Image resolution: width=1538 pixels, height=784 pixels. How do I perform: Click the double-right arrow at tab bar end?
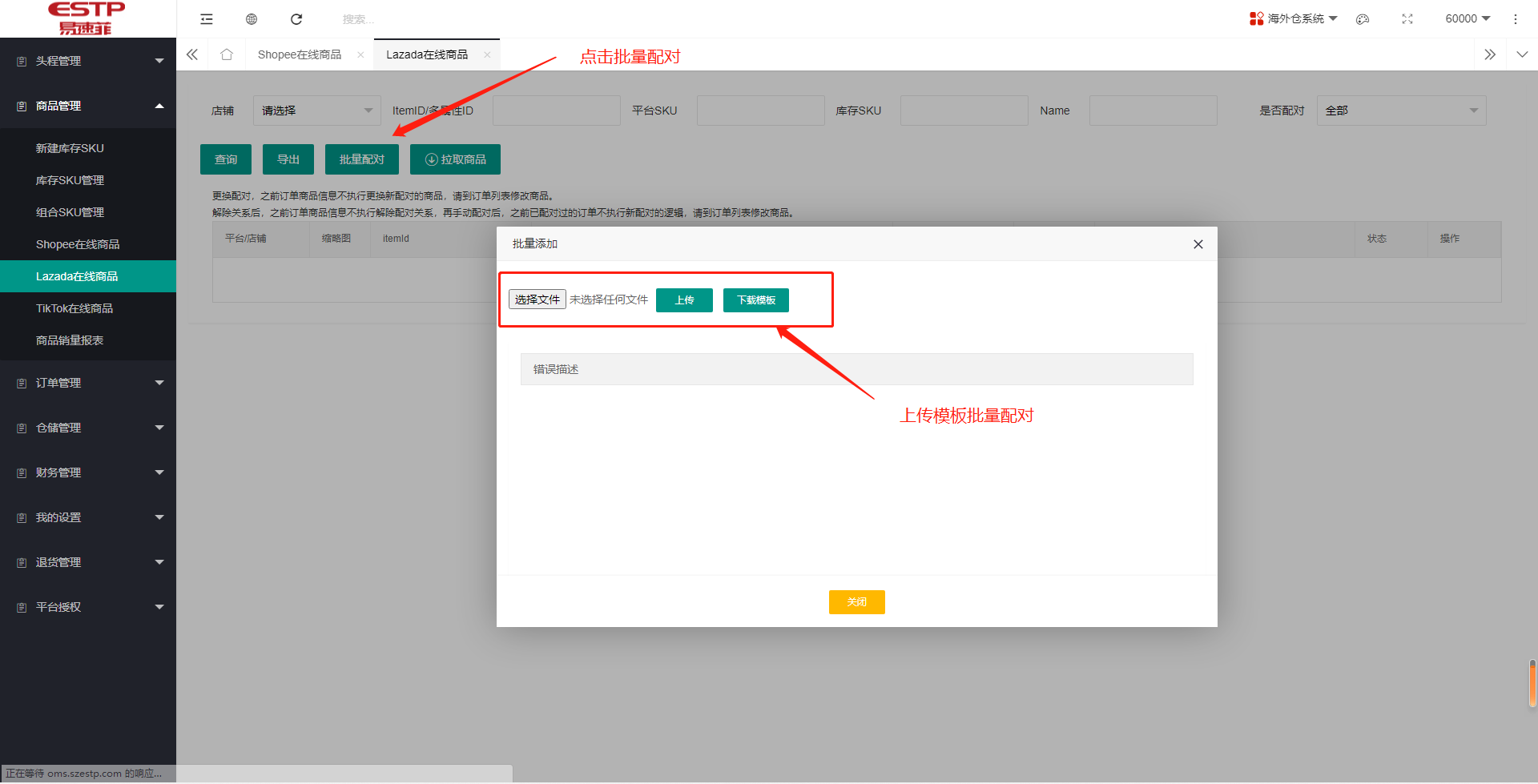click(1490, 54)
